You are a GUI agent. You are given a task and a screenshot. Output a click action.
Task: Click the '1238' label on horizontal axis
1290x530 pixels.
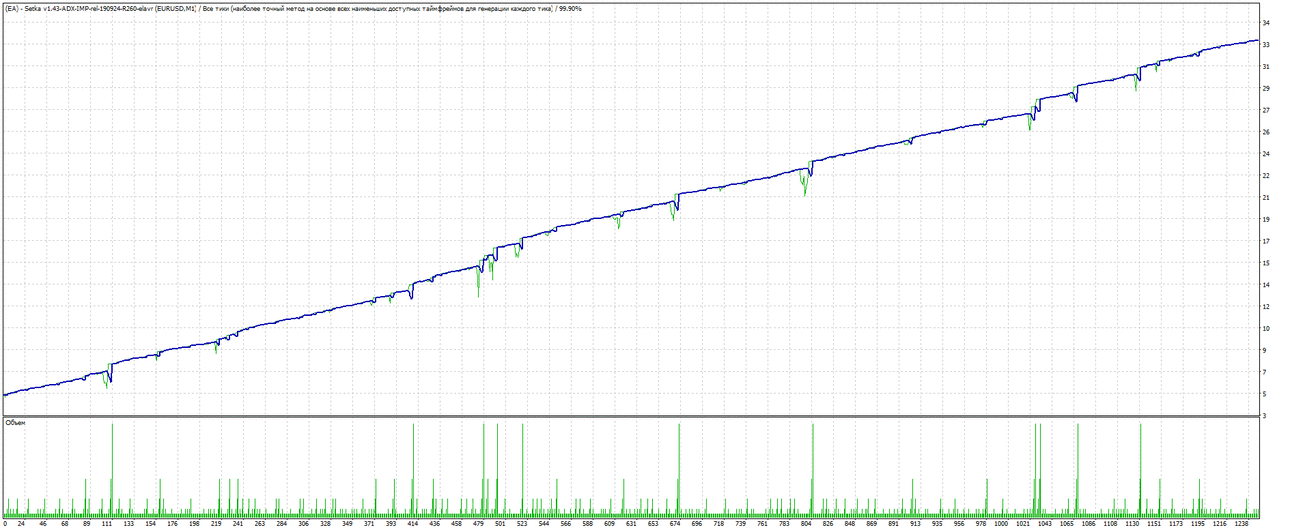[x=1240, y=523]
